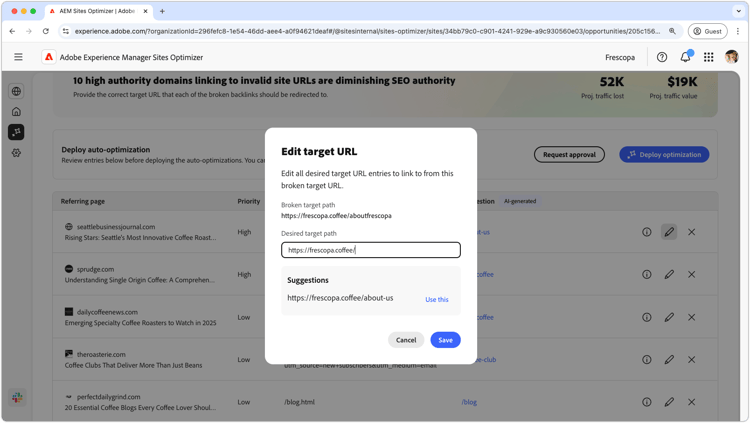The height and width of the screenshot is (423, 750).
Task: Edit the dailycoffeenews.com row target
Action: pos(669,317)
